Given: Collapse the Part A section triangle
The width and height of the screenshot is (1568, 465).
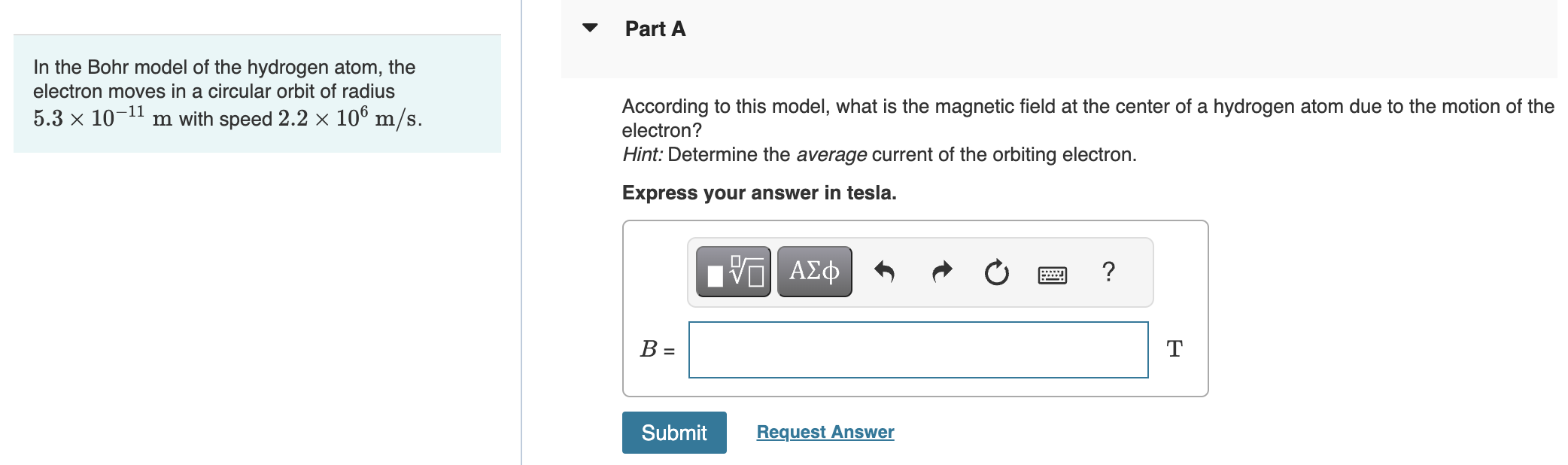Looking at the screenshot, I should tap(590, 29).
